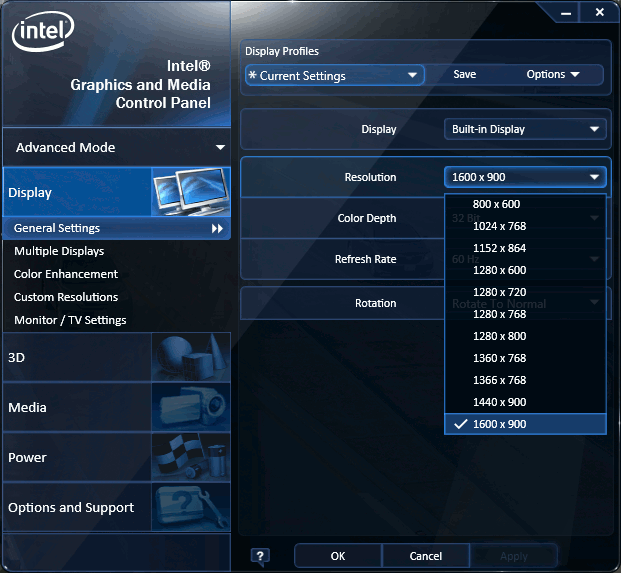Select 1366 x 768 resolution

[x=499, y=380]
